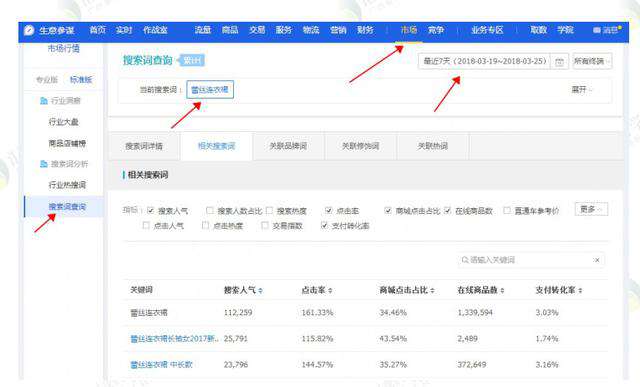Select the 112,259 搜索人气 cell

[238, 313]
